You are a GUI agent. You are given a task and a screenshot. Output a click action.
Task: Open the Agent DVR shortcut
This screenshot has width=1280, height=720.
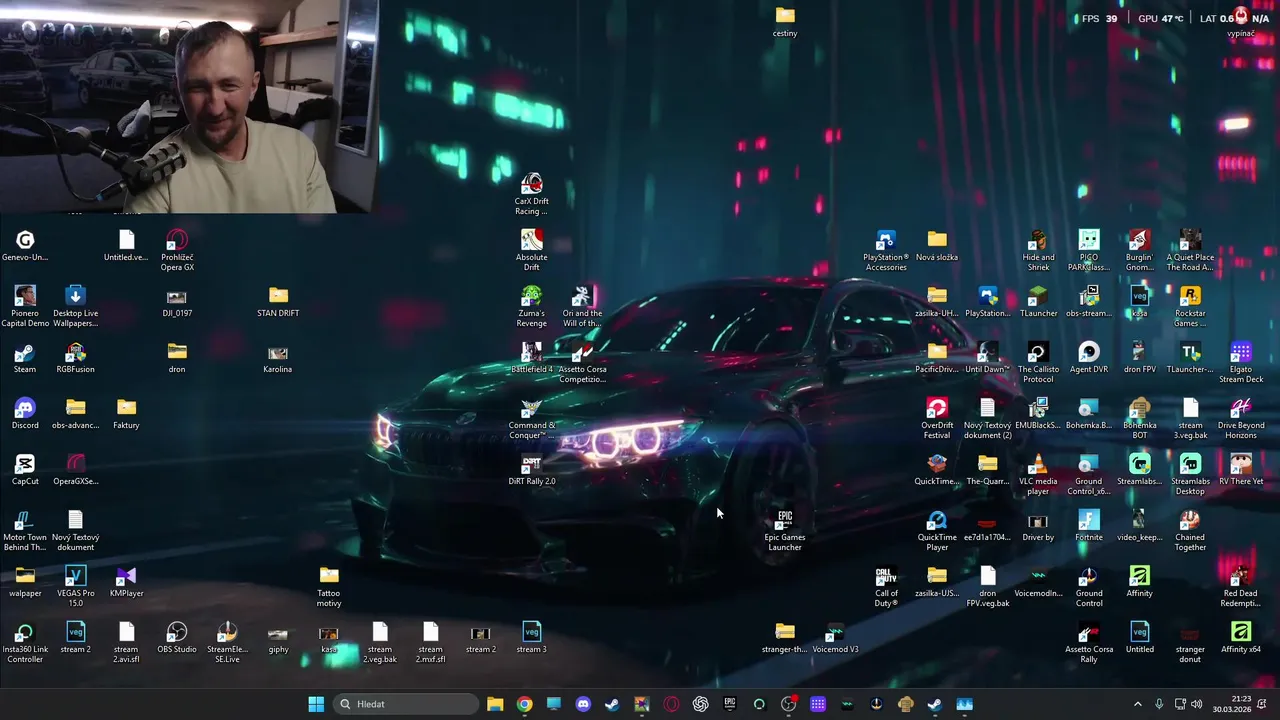[x=1089, y=359]
